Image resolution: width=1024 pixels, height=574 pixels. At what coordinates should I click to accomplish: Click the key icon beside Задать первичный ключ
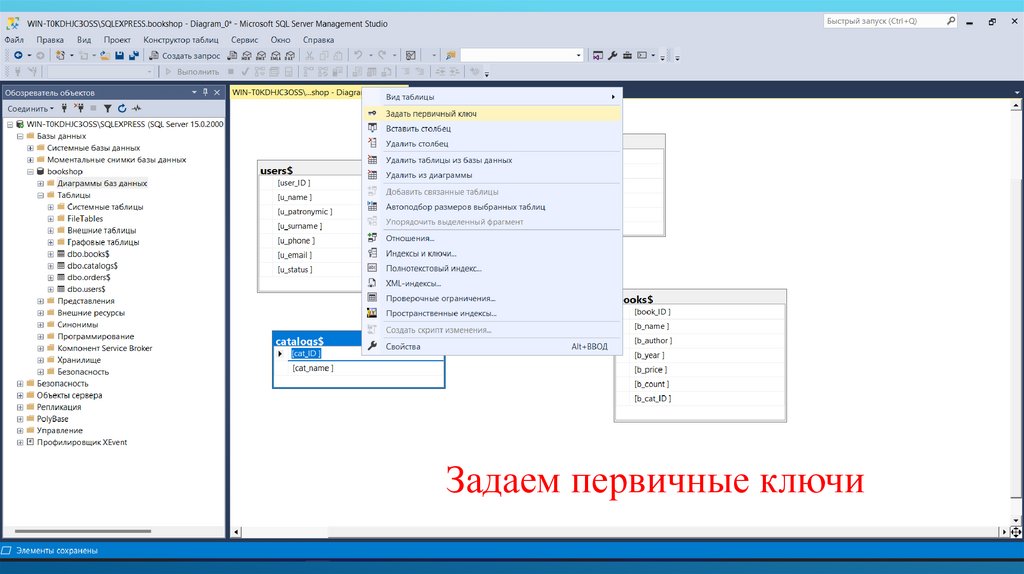(x=372, y=114)
